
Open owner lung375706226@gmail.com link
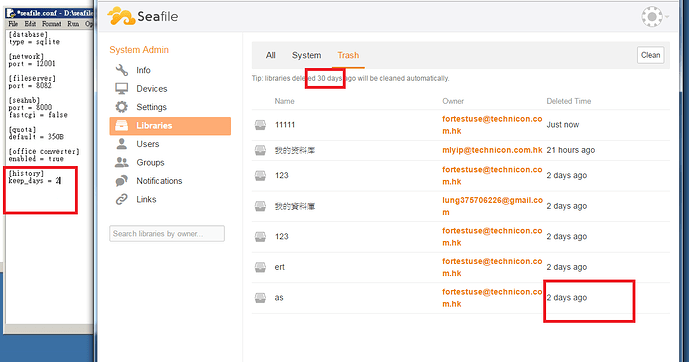coord(492,206)
